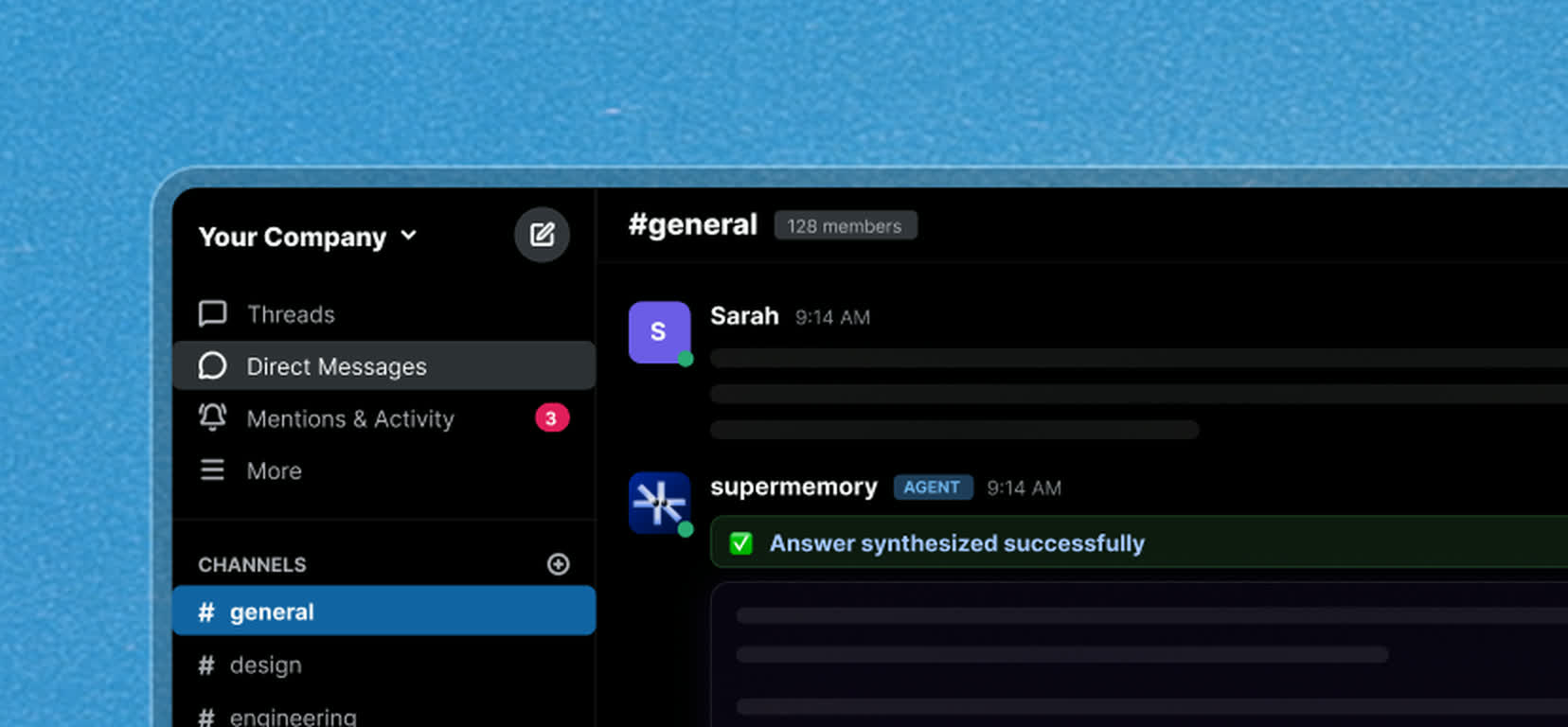Open the Your Company workspace dropdown
This screenshot has width=1568, height=727.
tap(308, 237)
